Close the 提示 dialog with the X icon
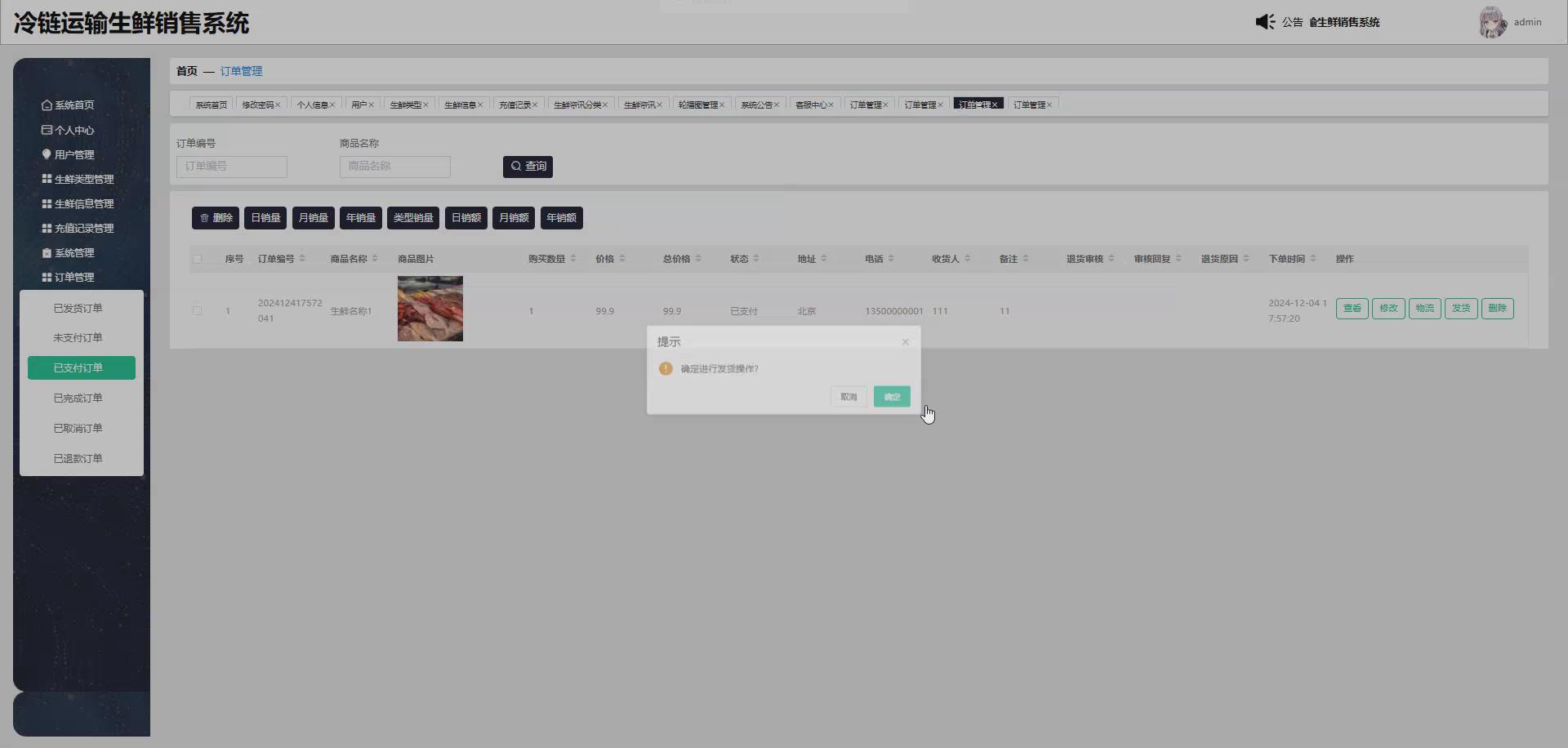Image resolution: width=1568 pixels, height=748 pixels. pyautogui.click(x=905, y=342)
